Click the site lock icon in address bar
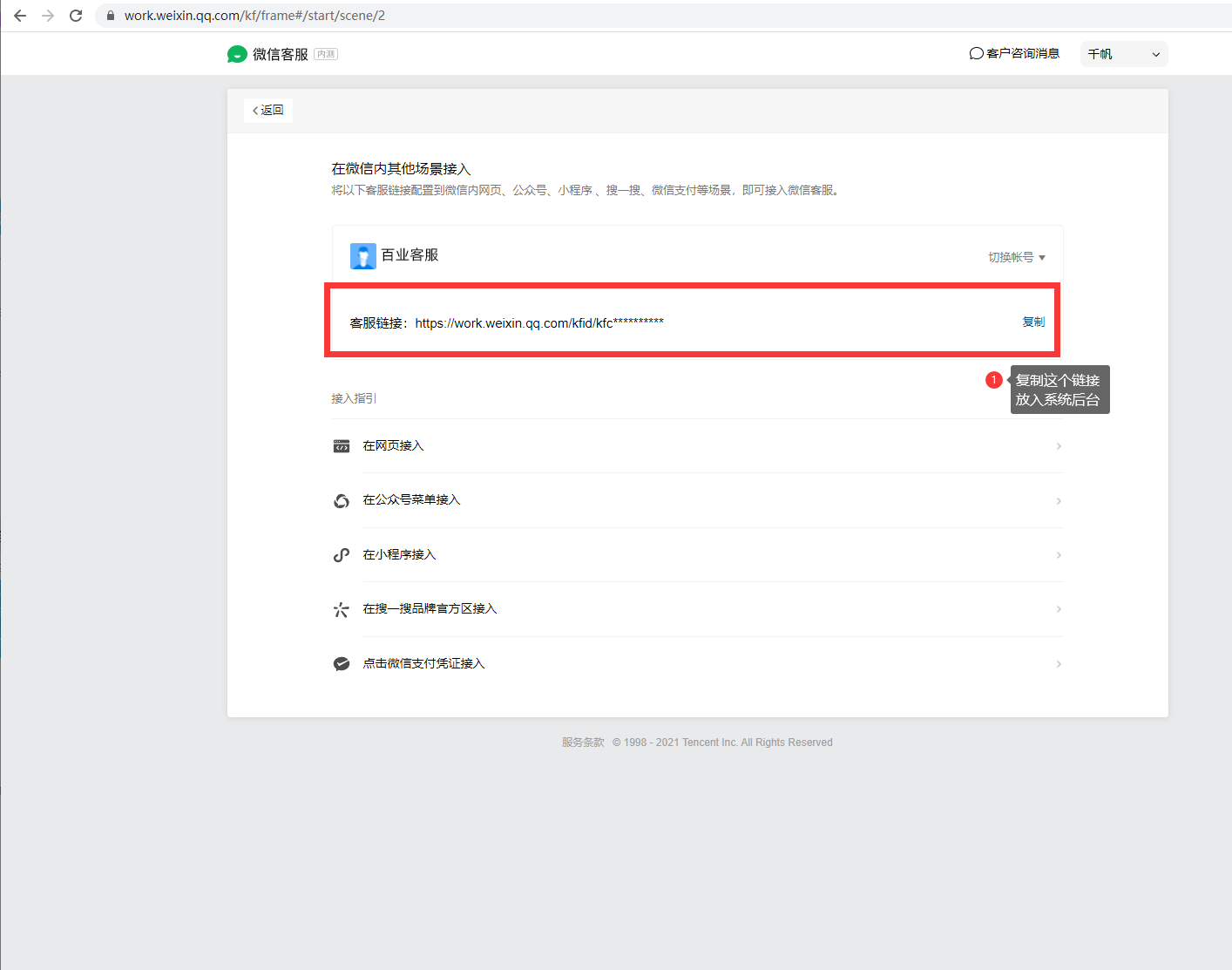Viewport: 1232px width, 970px height. click(x=111, y=16)
